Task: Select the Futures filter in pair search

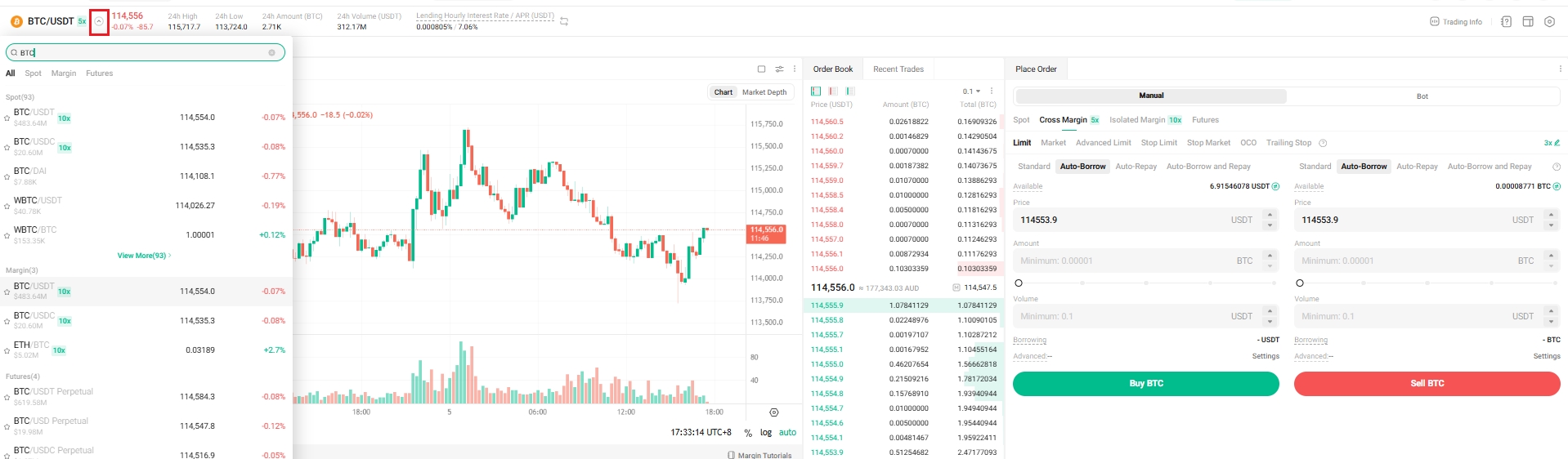Action: [x=100, y=74]
